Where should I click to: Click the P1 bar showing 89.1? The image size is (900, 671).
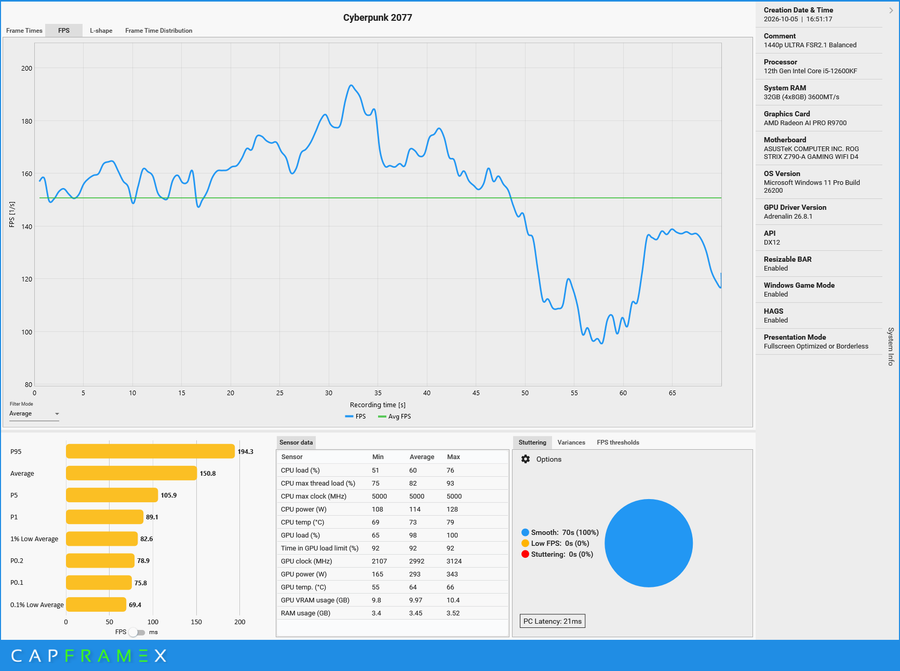coord(104,517)
